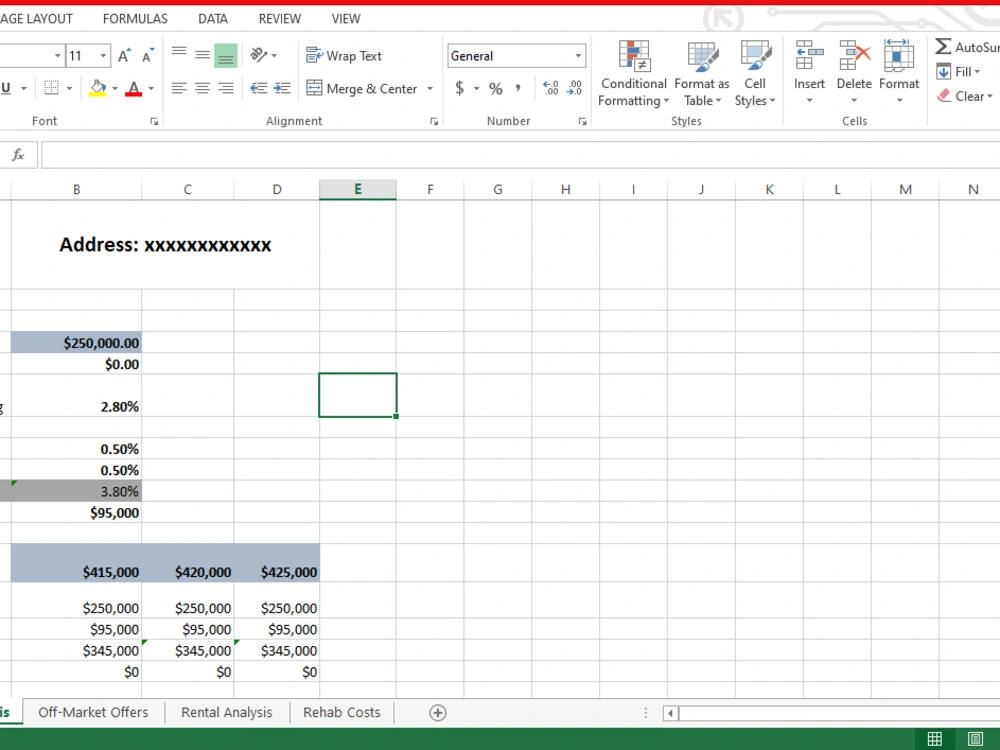The height and width of the screenshot is (750, 1000).
Task: Switch to Normal view in status bar
Action: pos(935,739)
